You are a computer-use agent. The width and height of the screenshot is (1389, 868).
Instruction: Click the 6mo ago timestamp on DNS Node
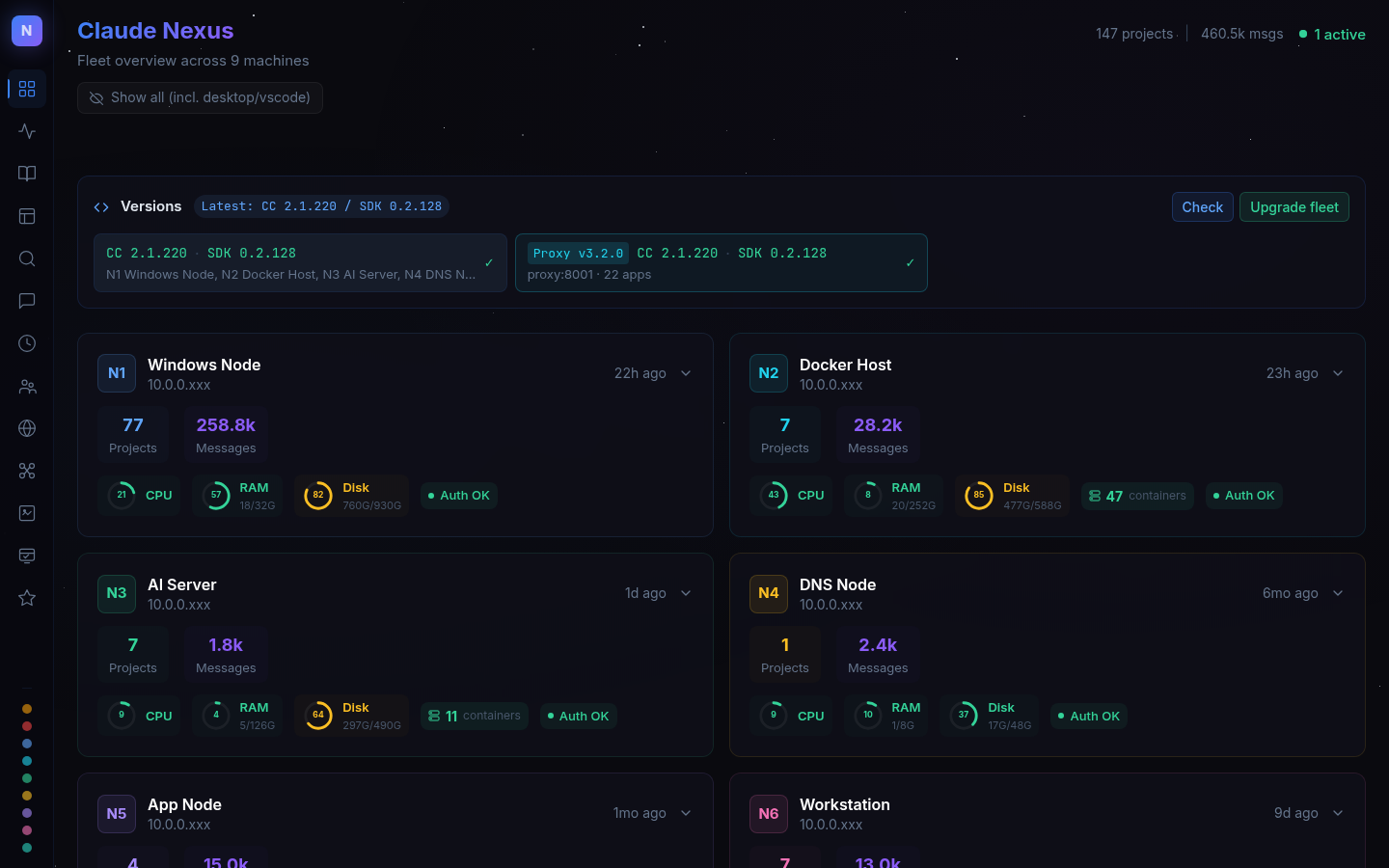[x=1291, y=593]
